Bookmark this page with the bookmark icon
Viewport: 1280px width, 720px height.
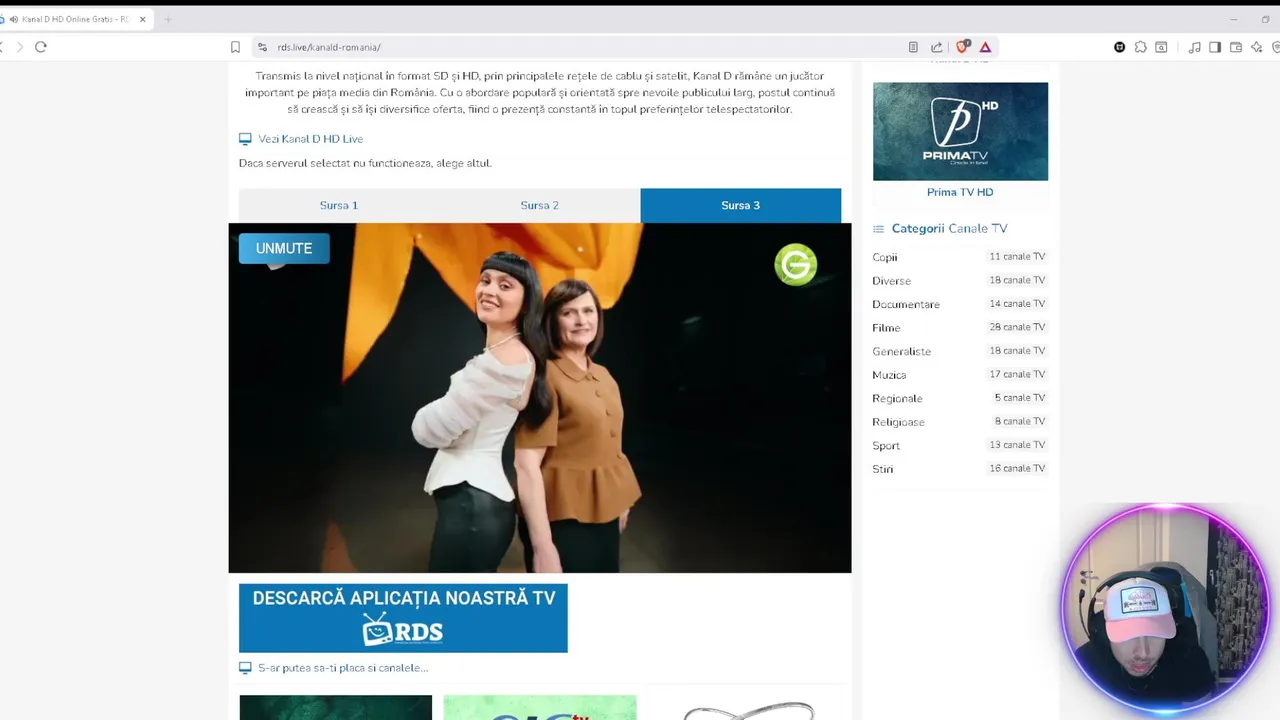[235, 47]
